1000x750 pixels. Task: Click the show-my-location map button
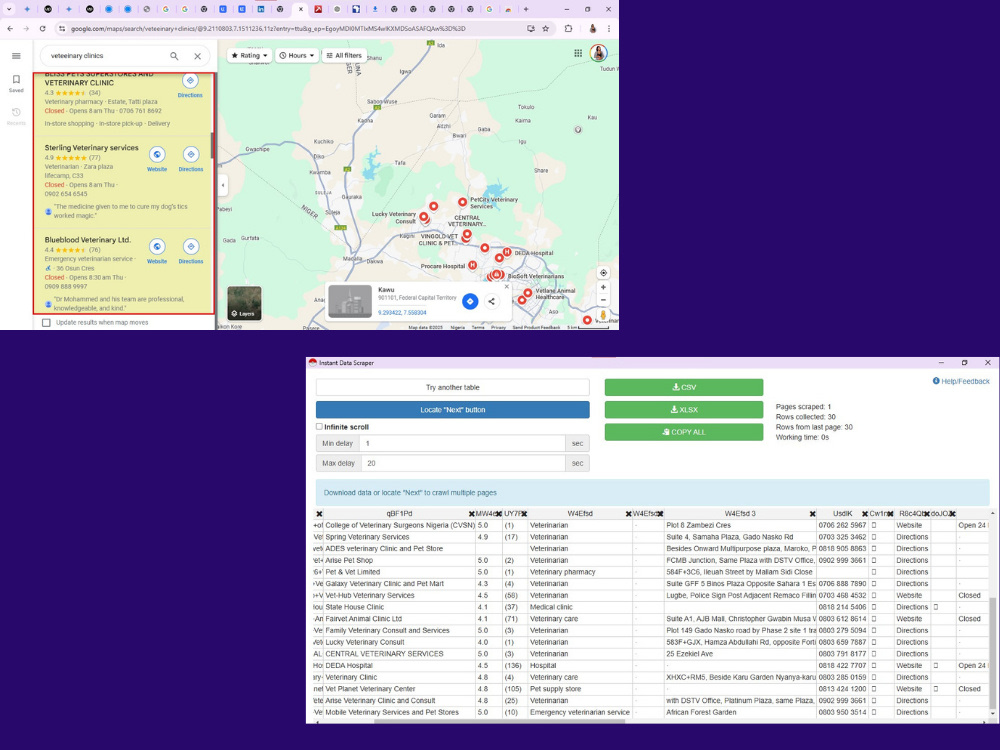[x=603, y=273]
